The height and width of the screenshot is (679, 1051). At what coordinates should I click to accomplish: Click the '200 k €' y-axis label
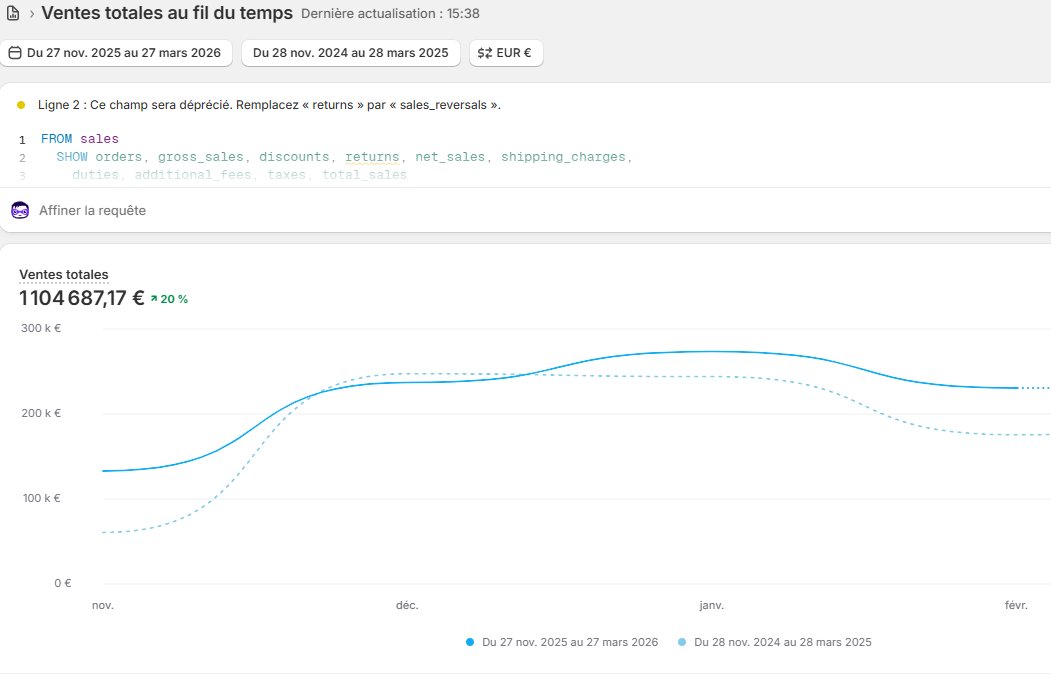tap(41, 414)
